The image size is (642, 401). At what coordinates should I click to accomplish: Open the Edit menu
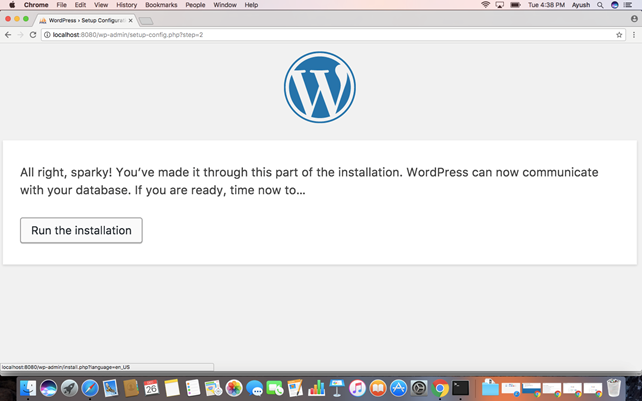pyautogui.click(x=80, y=5)
